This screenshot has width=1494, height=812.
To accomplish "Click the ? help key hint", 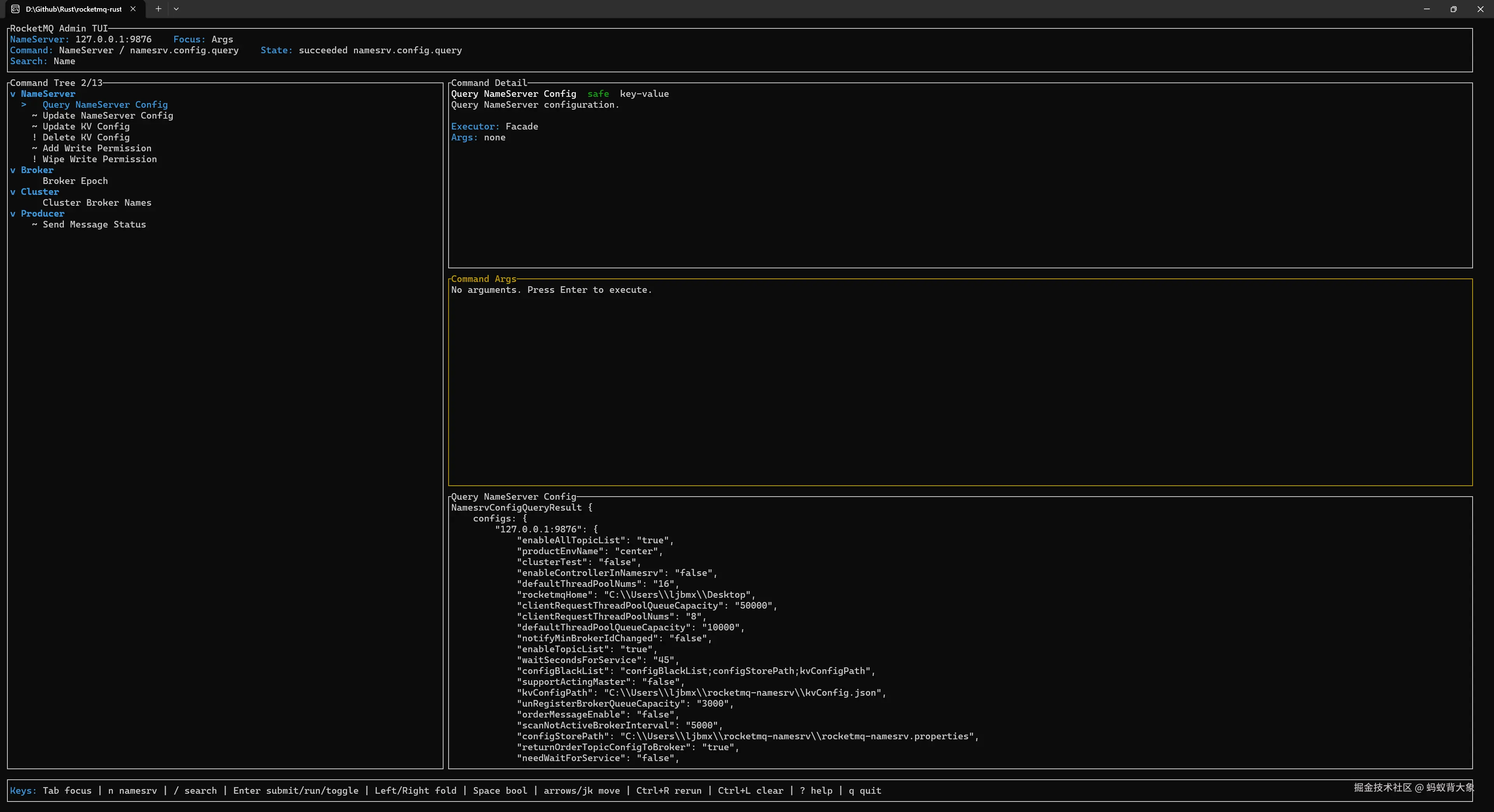I will 816,791.
